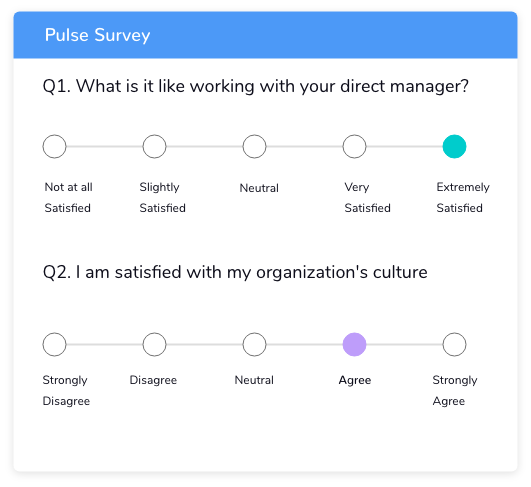Choose Slightly Satisfied circle in Q1
The width and height of the screenshot is (531, 487).
coord(154,147)
